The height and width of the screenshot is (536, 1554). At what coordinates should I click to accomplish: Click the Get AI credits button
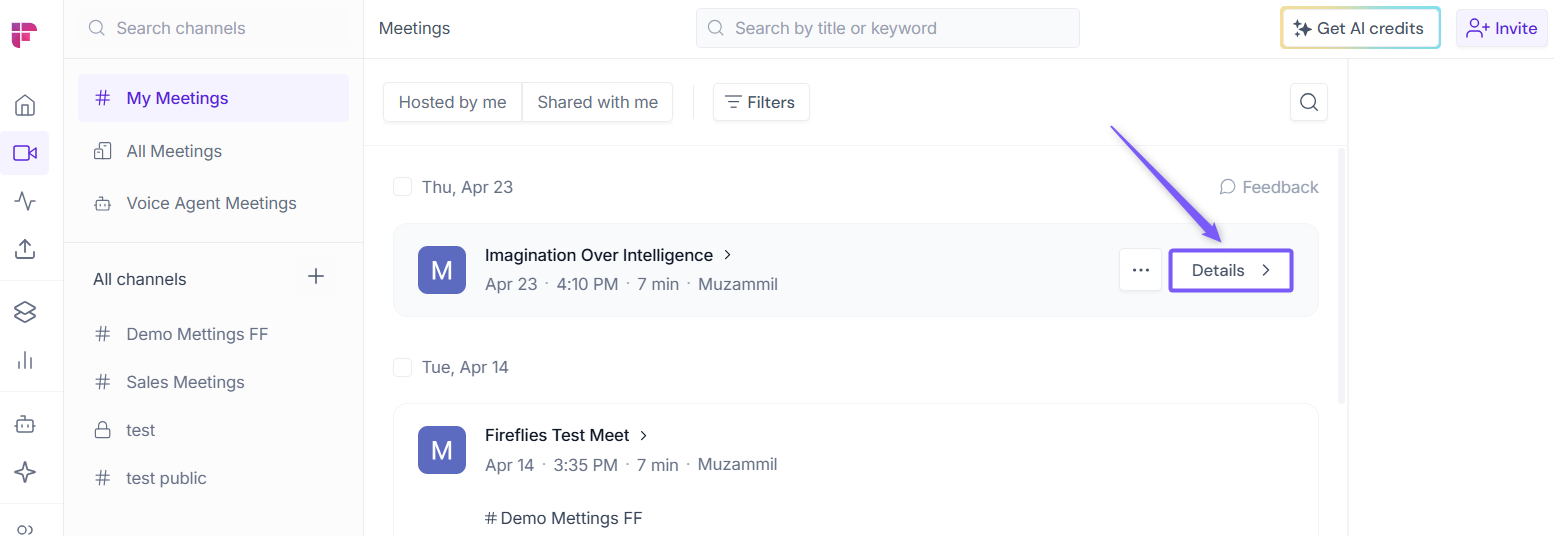pos(1359,28)
